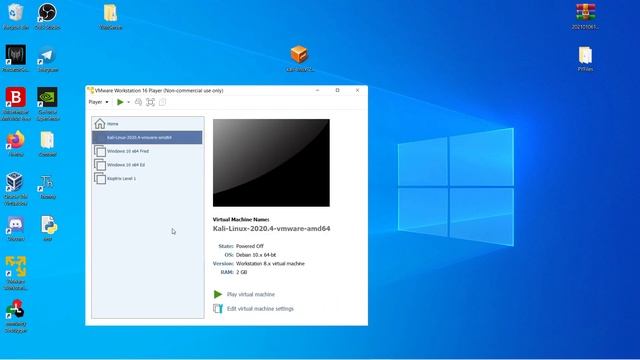
Task: Select the document folder beside Firefox
Action: point(47,144)
